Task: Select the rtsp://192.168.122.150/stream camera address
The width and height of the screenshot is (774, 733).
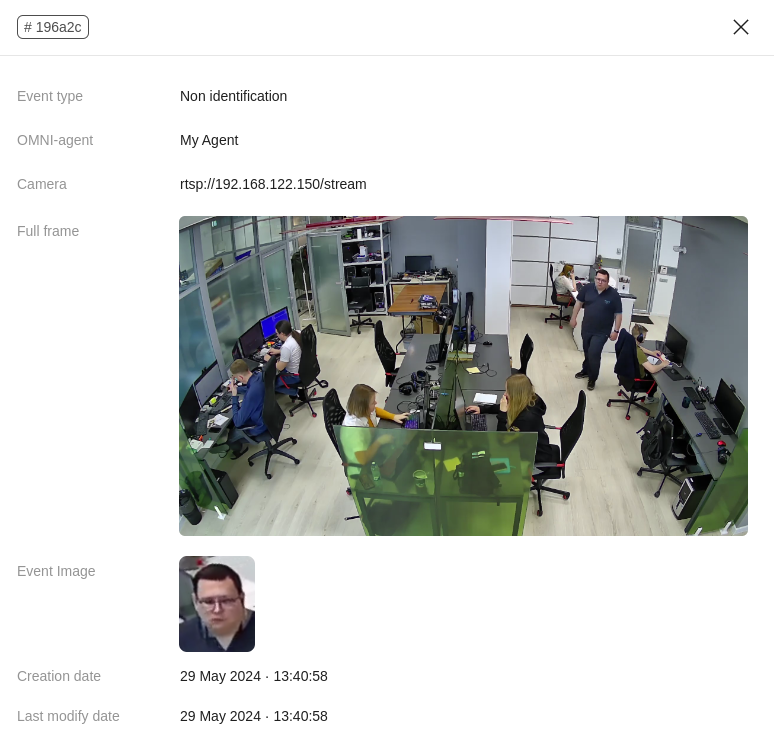Action: [x=273, y=184]
